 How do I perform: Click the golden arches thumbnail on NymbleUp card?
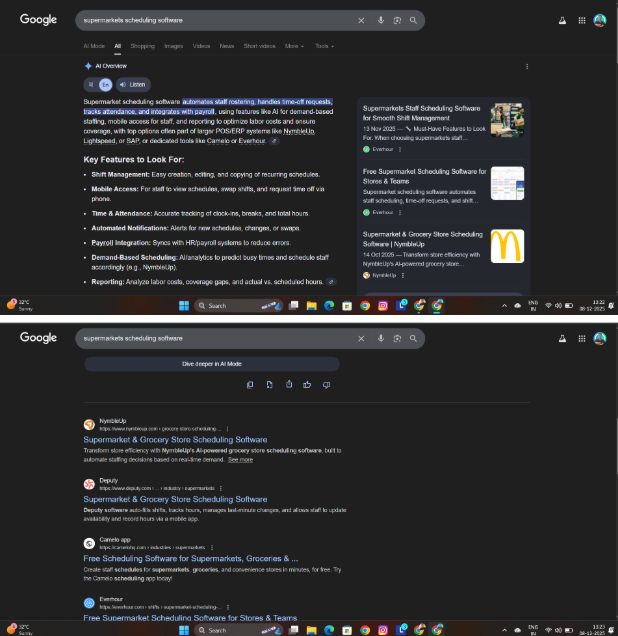[x=507, y=246]
